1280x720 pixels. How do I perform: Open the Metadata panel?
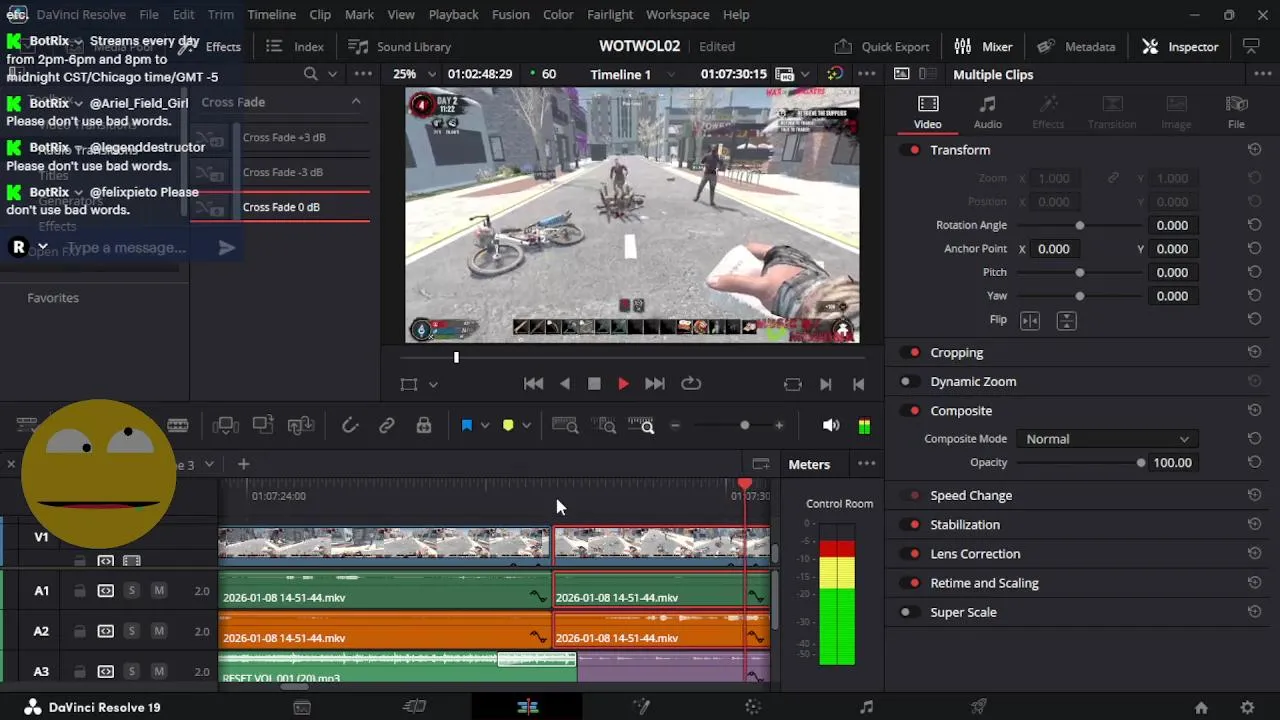click(1076, 47)
